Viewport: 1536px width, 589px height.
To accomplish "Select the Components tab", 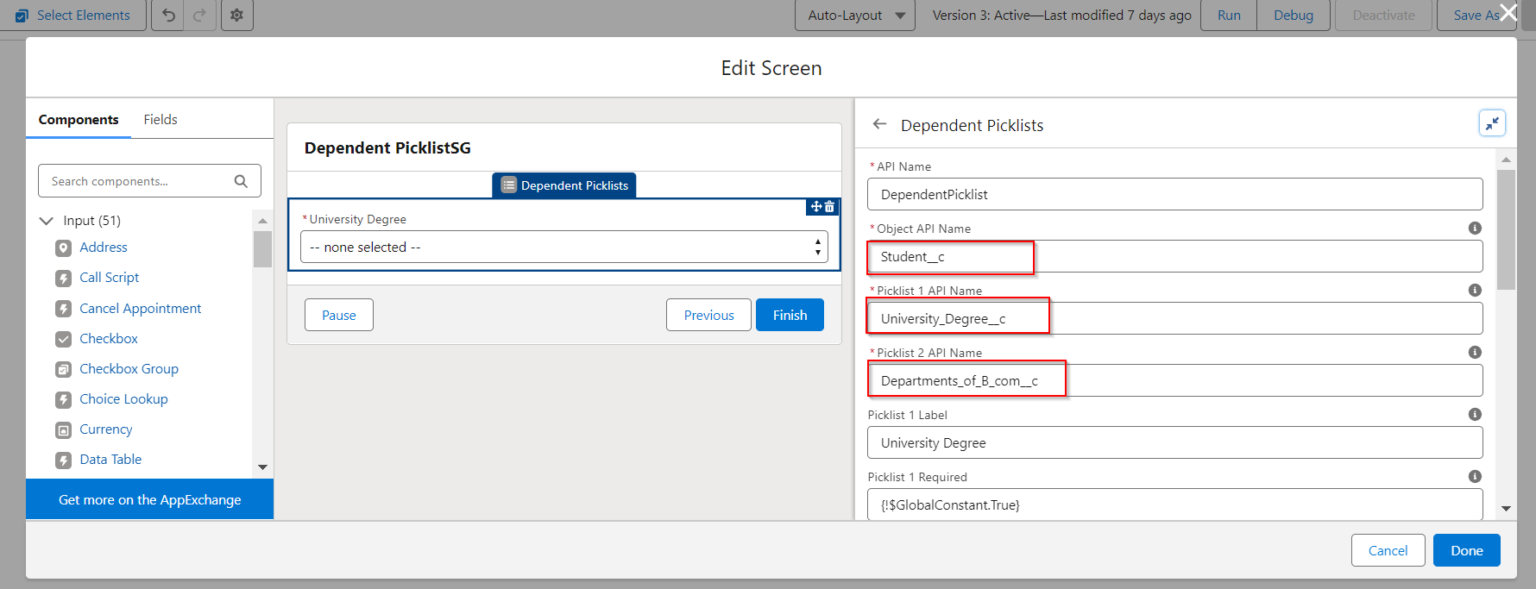I will point(78,118).
